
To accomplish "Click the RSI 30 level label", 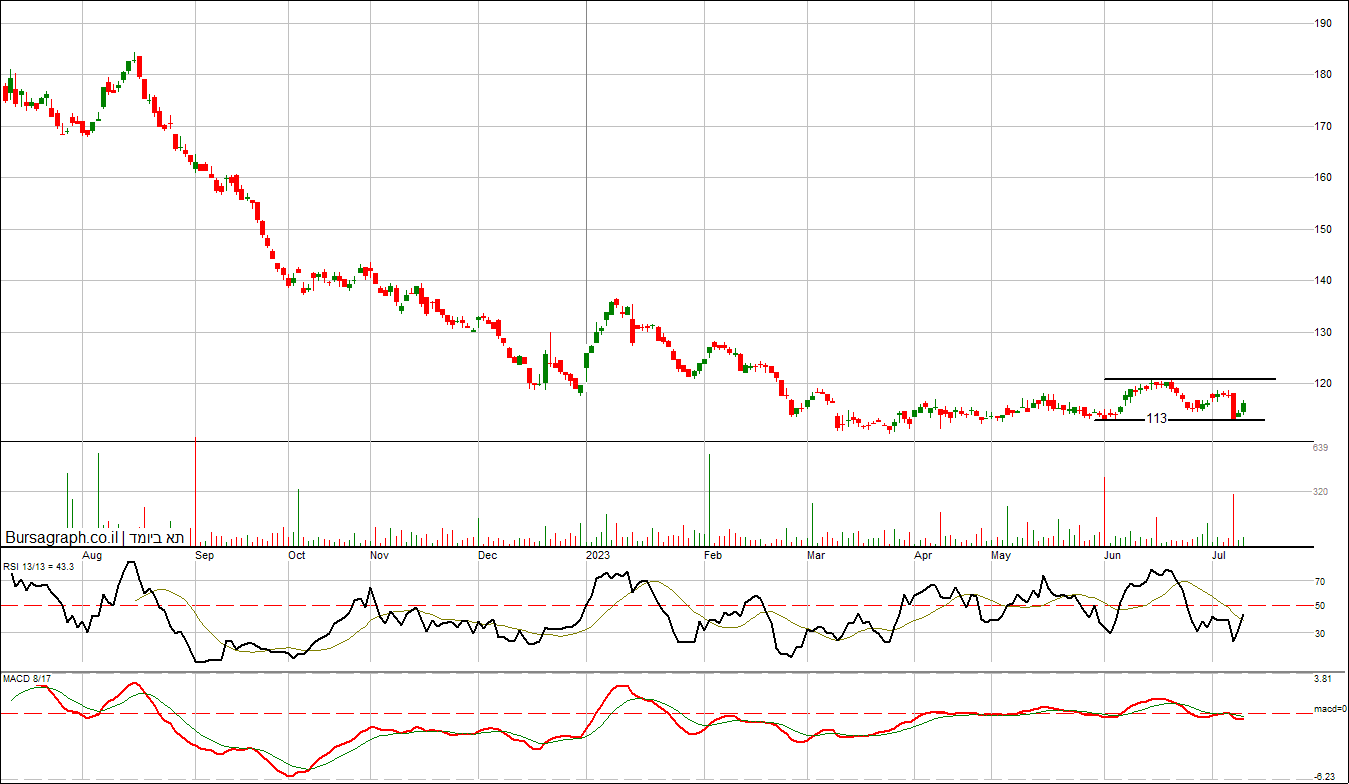I will pos(1320,634).
